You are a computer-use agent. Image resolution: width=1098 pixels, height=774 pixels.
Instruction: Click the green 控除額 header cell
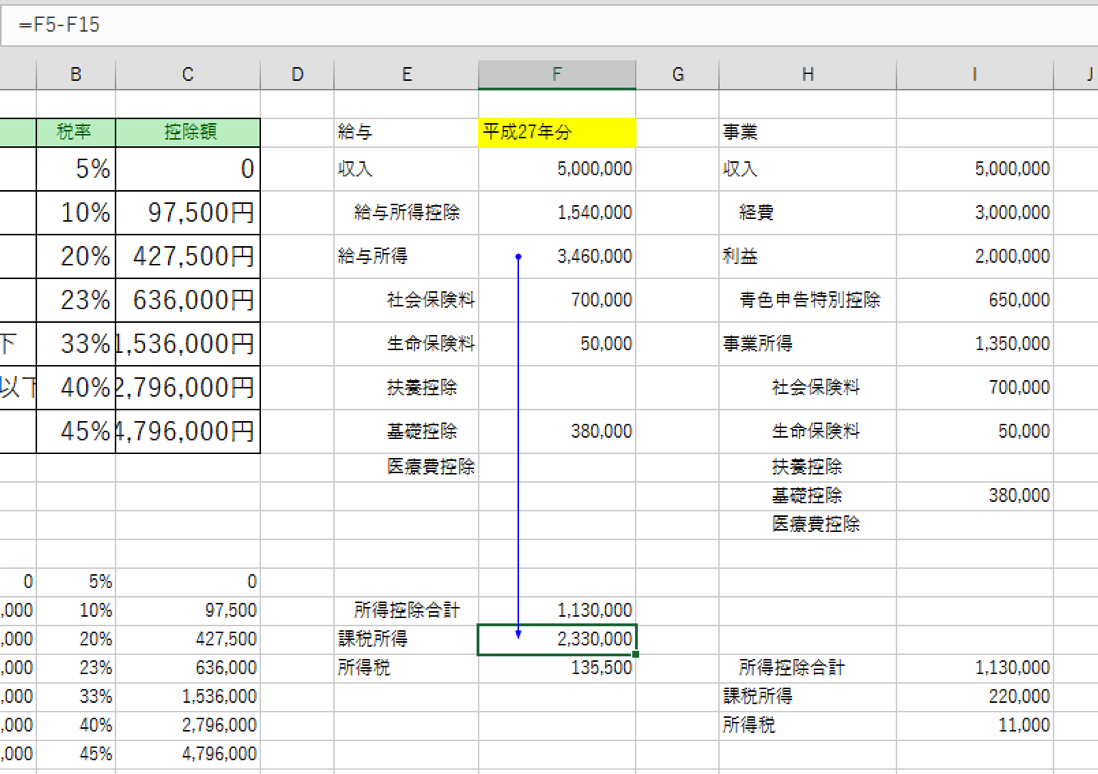tap(188, 132)
